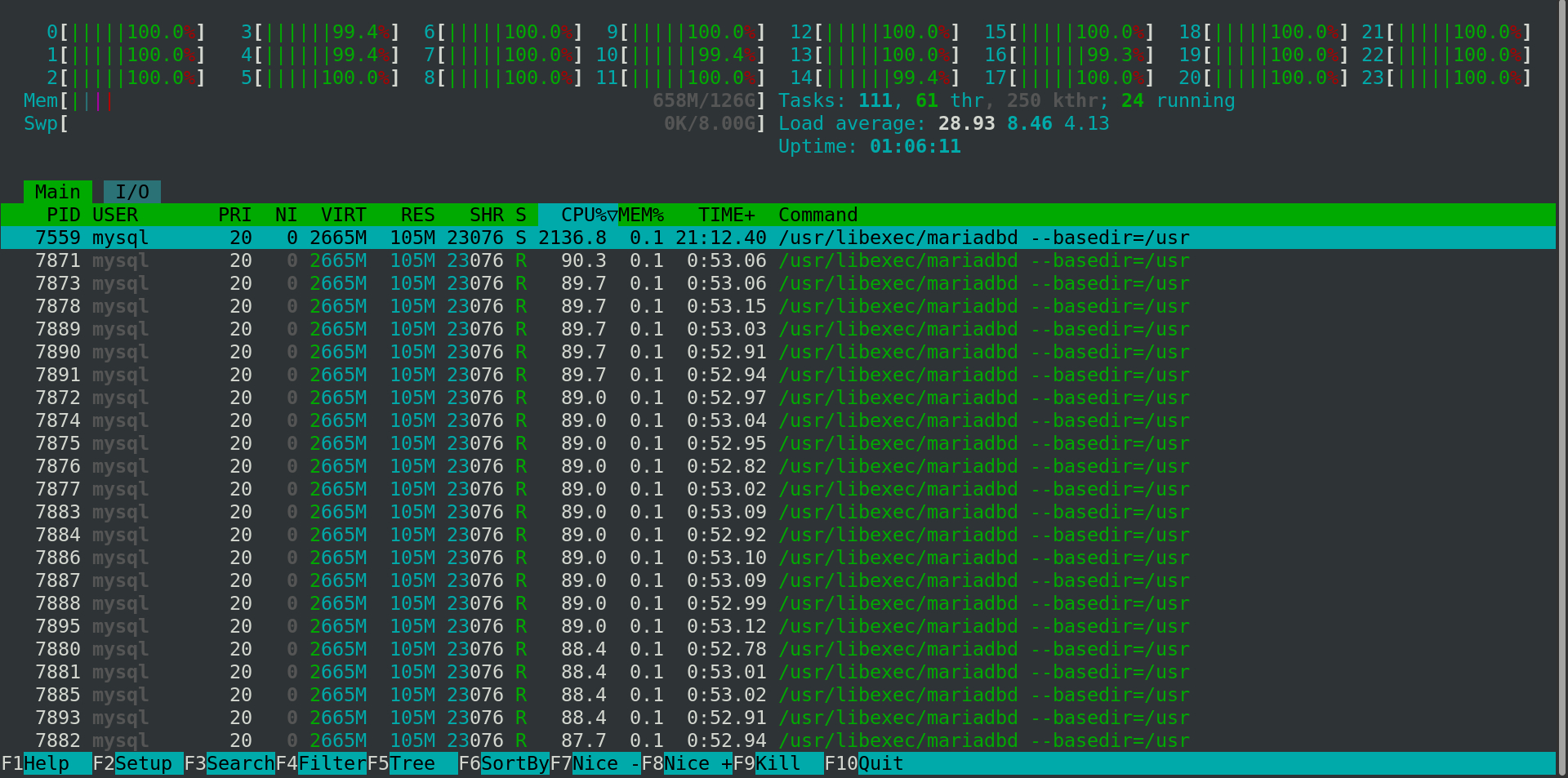Screen dimensions: 1568x778
Task: Open F4 Filter
Action: [321, 763]
